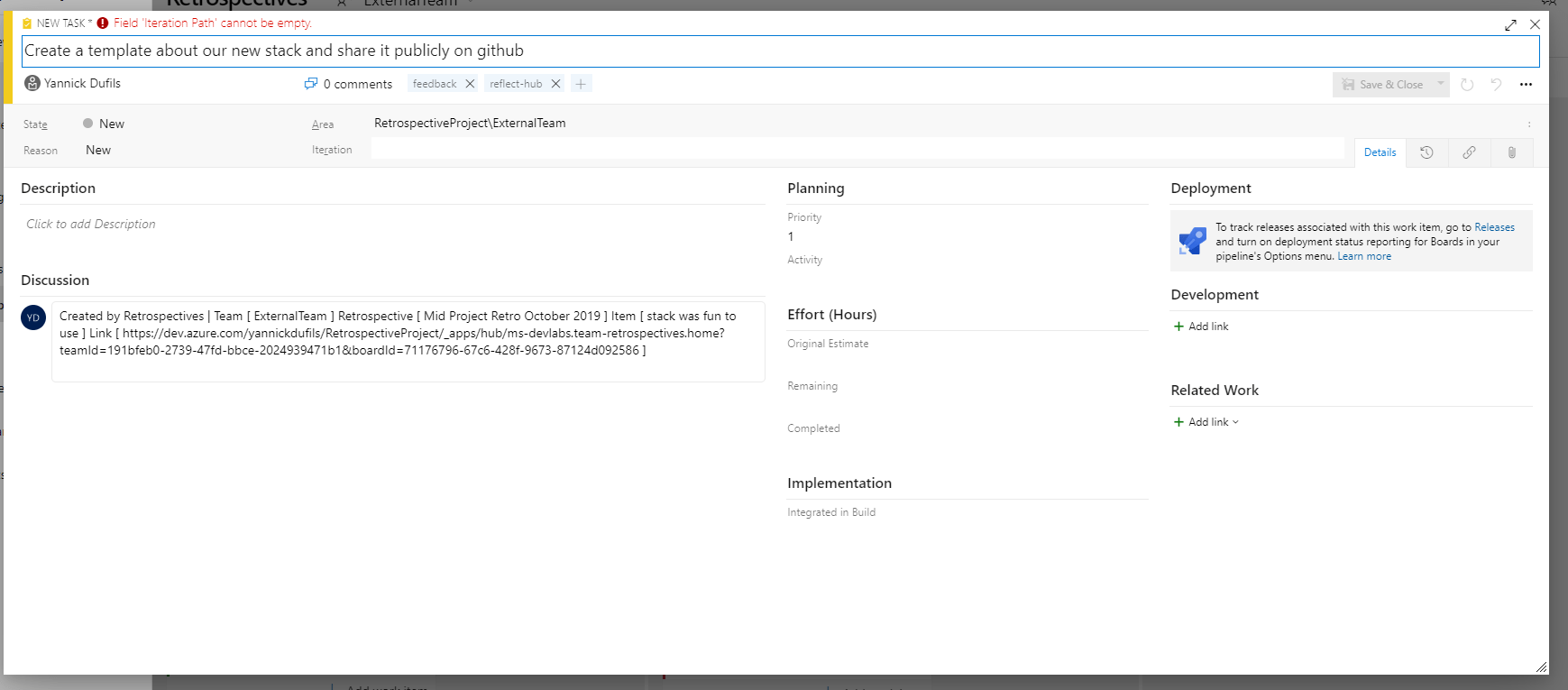Image resolution: width=1568 pixels, height=690 pixels.
Task: Click the NEW TASK type icon
Action: pyautogui.click(x=27, y=23)
